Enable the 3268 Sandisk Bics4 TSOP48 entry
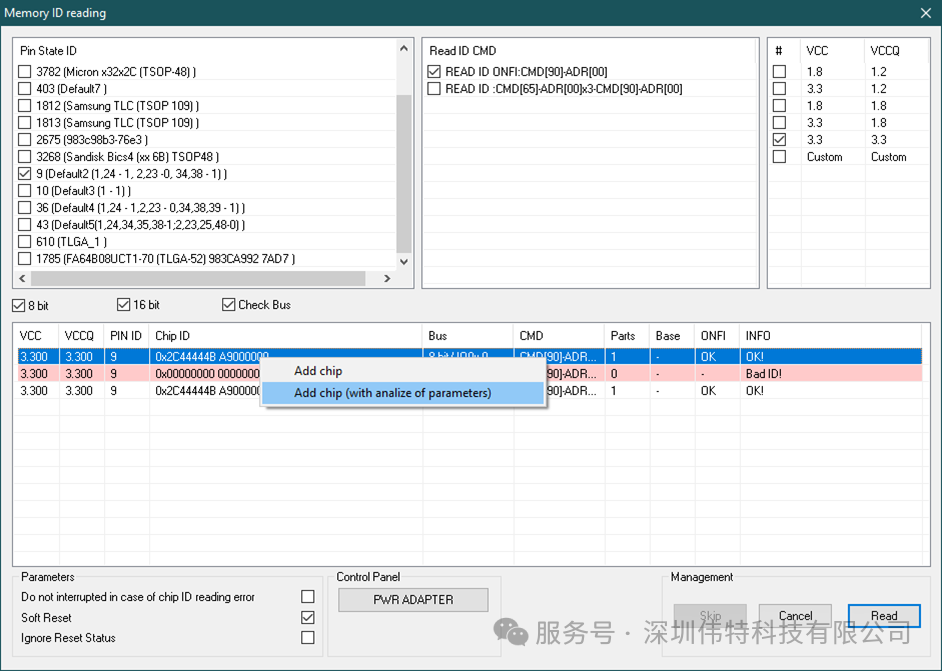 (25, 157)
